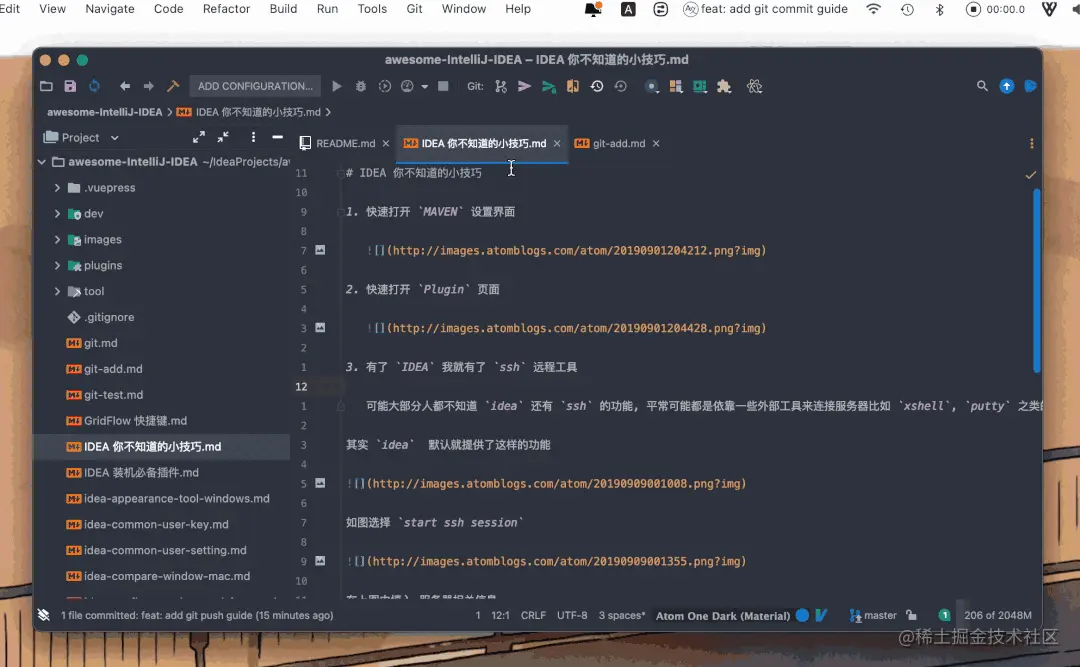Select idea-common-user-key.md in project tree
This screenshot has width=1080, height=667.
(156, 524)
